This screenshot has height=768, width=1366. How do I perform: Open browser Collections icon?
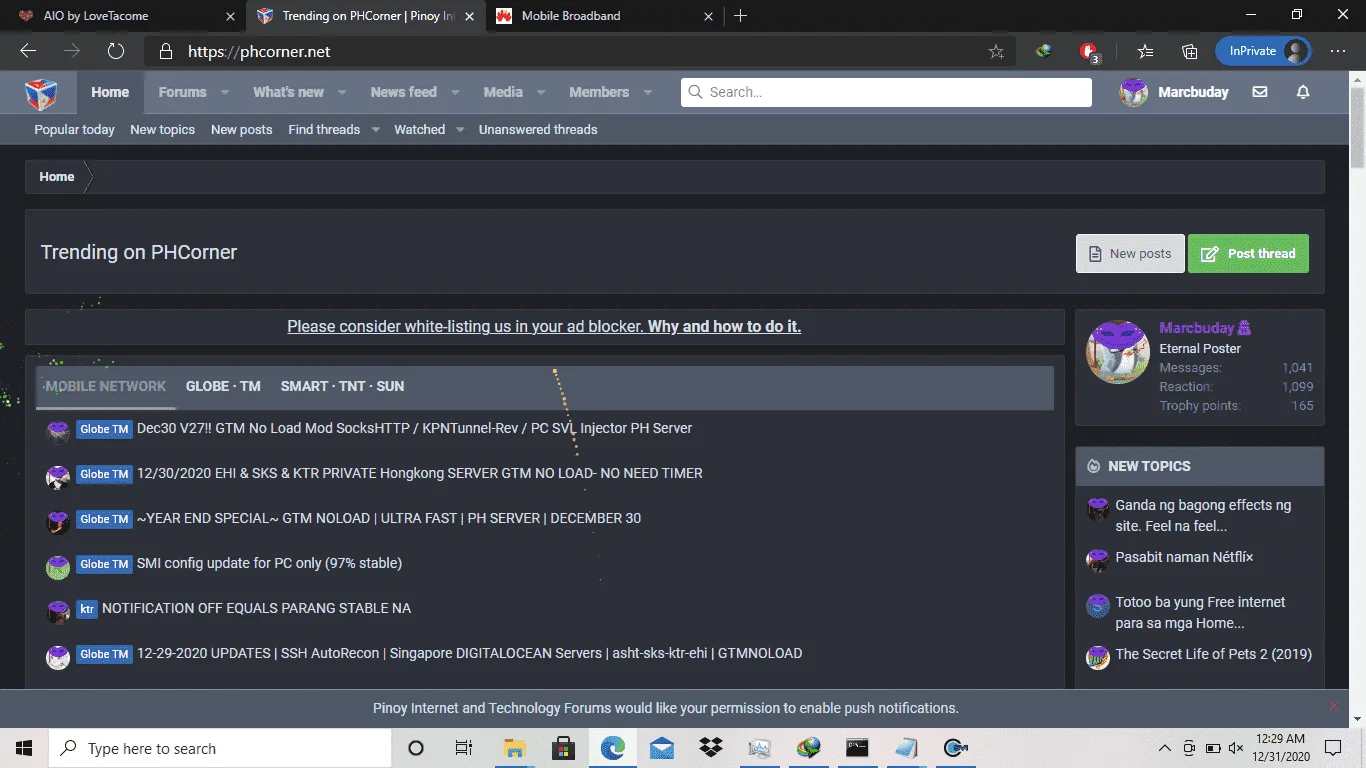pos(1190,51)
